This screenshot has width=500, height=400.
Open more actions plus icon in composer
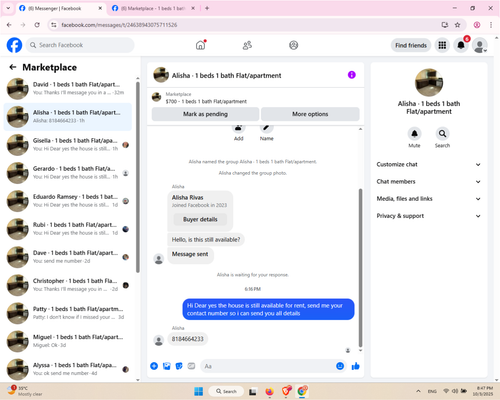click(154, 366)
